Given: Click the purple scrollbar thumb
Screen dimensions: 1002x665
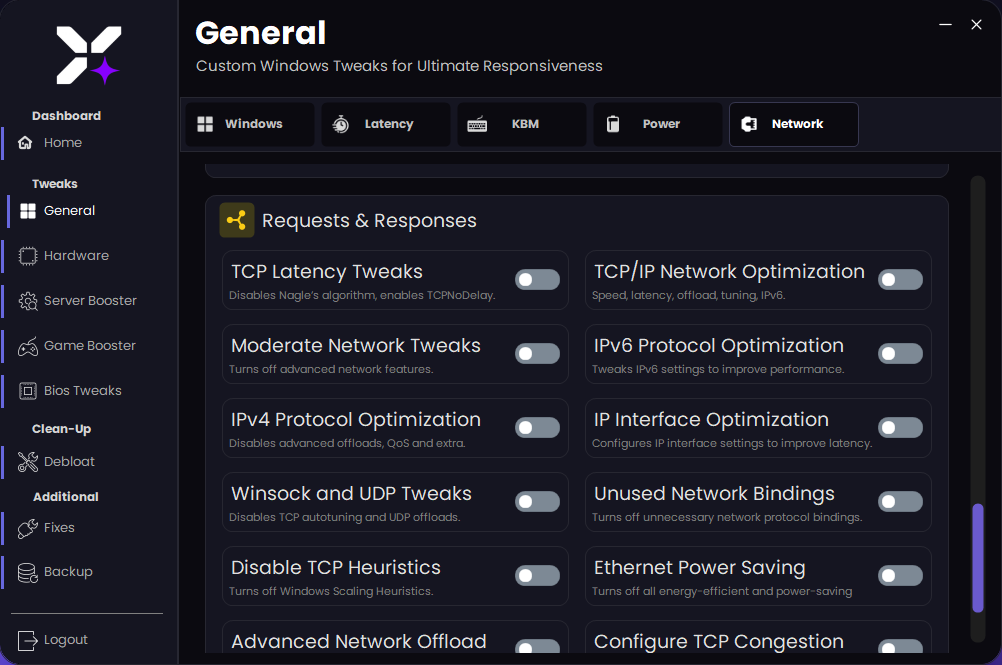Looking at the screenshot, I should (978, 560).
